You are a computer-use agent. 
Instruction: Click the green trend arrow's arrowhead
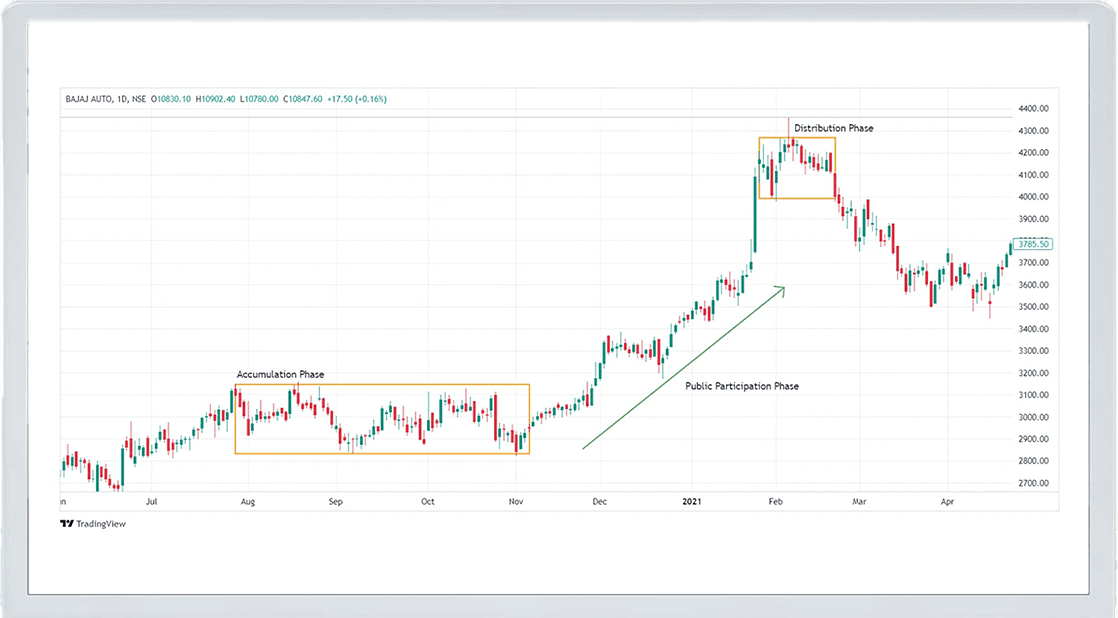[781, 290]
